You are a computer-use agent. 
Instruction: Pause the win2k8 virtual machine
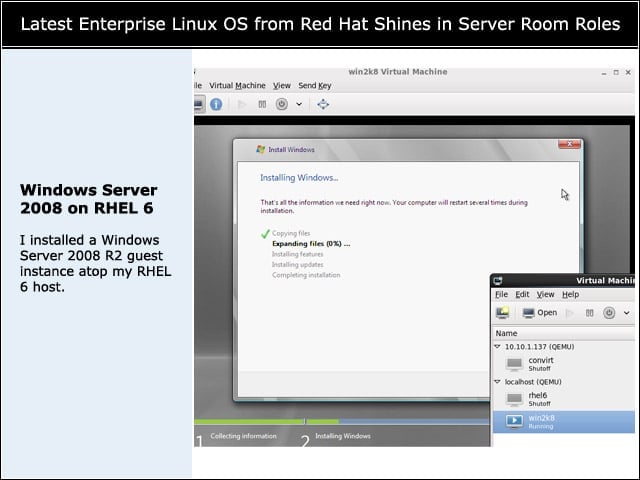pyautogui.click(x=262, y=104)
